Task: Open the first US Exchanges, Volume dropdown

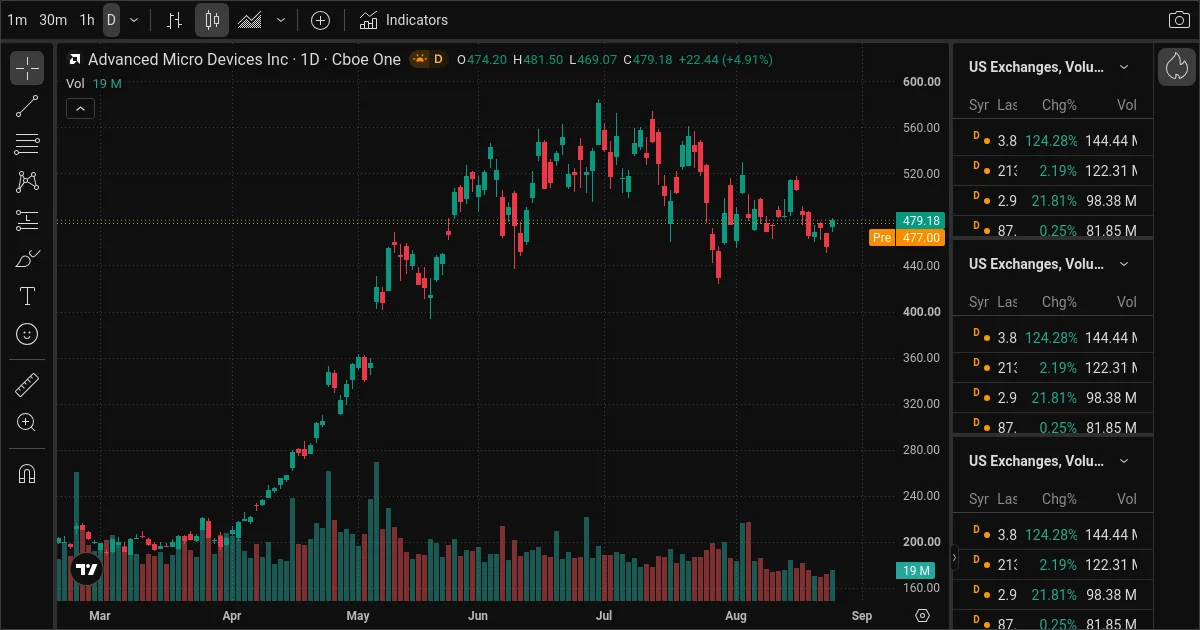Action: [x=1049, y=67]
